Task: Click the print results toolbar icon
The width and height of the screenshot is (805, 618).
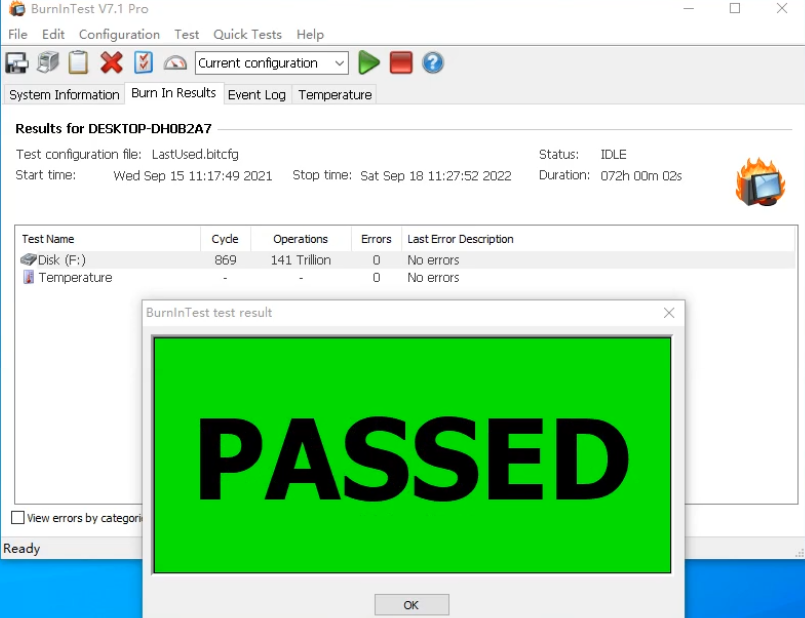Action: click(x=48, y=63)
